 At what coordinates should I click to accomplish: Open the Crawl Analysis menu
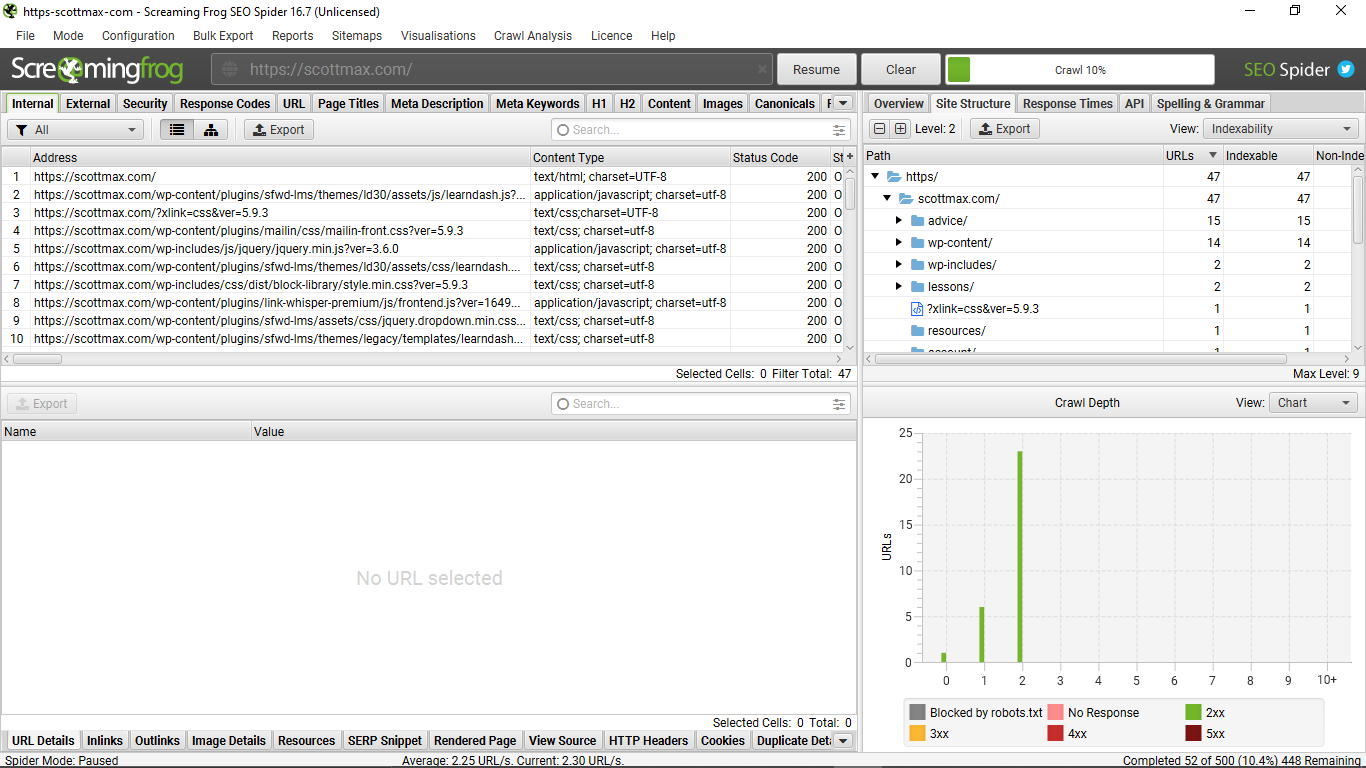point(533,36)
